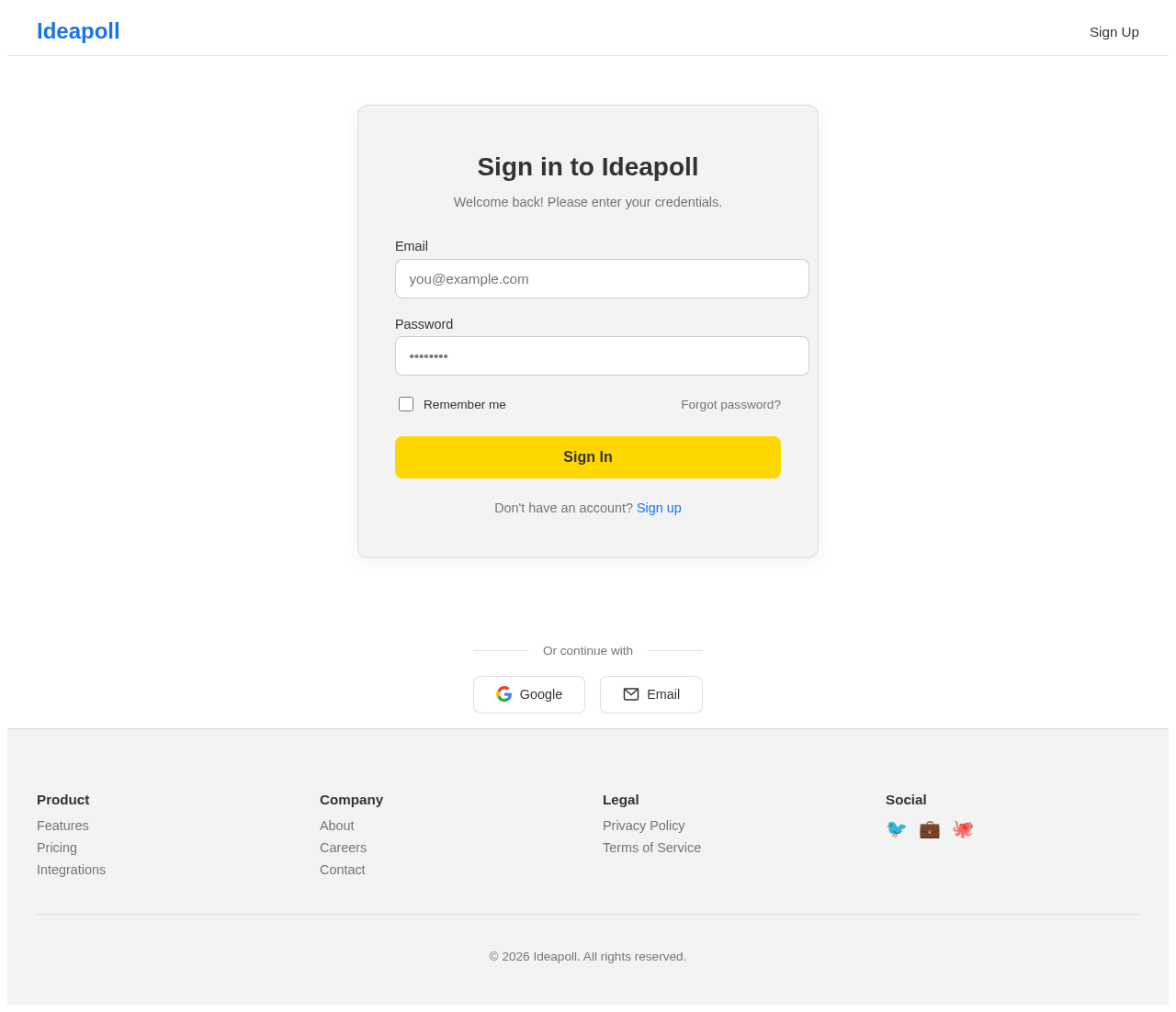Click the Email field label
This screenshot has height=1012, width=1176.
tap(412, 246)
